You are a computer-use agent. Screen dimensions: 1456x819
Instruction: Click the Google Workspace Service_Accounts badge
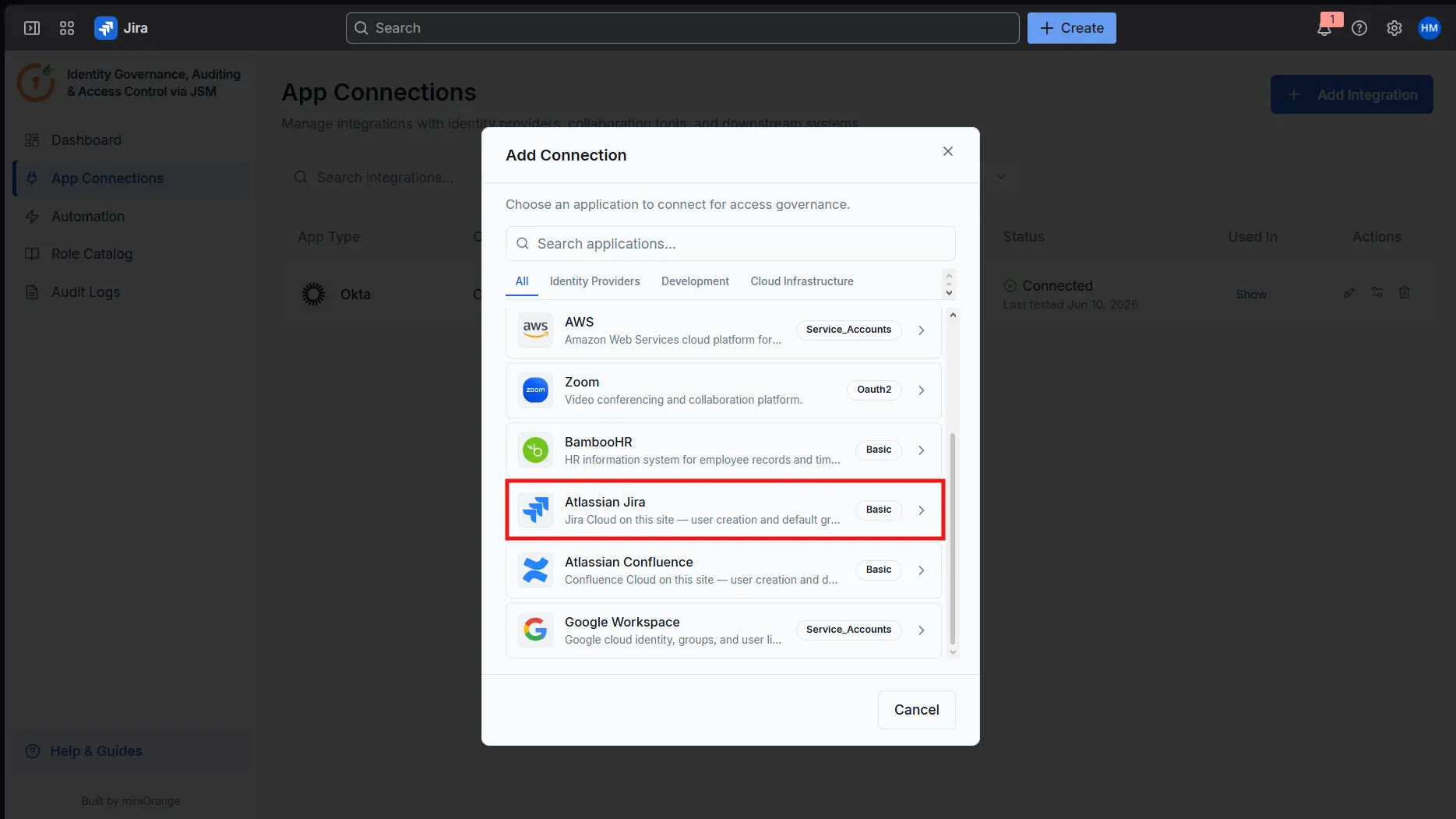848,630
